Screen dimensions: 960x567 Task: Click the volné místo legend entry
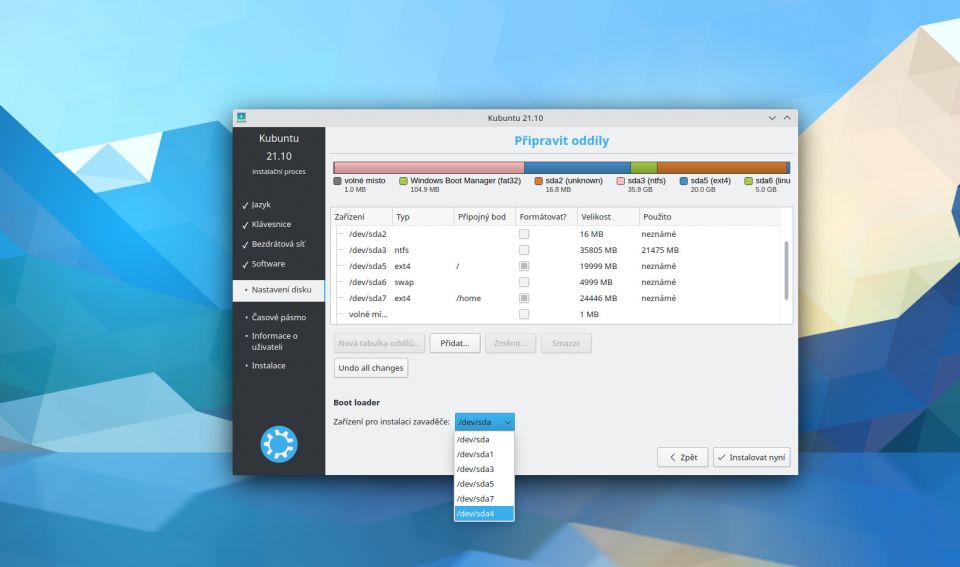pos(359,184)
